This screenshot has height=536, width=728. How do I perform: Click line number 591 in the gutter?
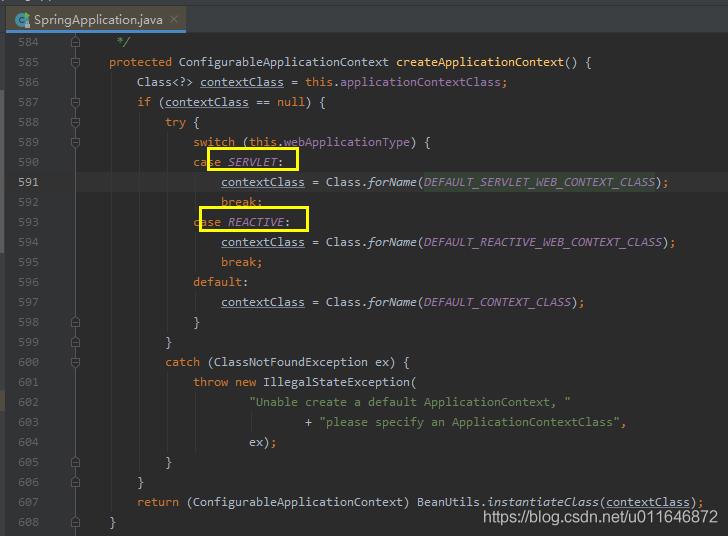pos(28,182)
